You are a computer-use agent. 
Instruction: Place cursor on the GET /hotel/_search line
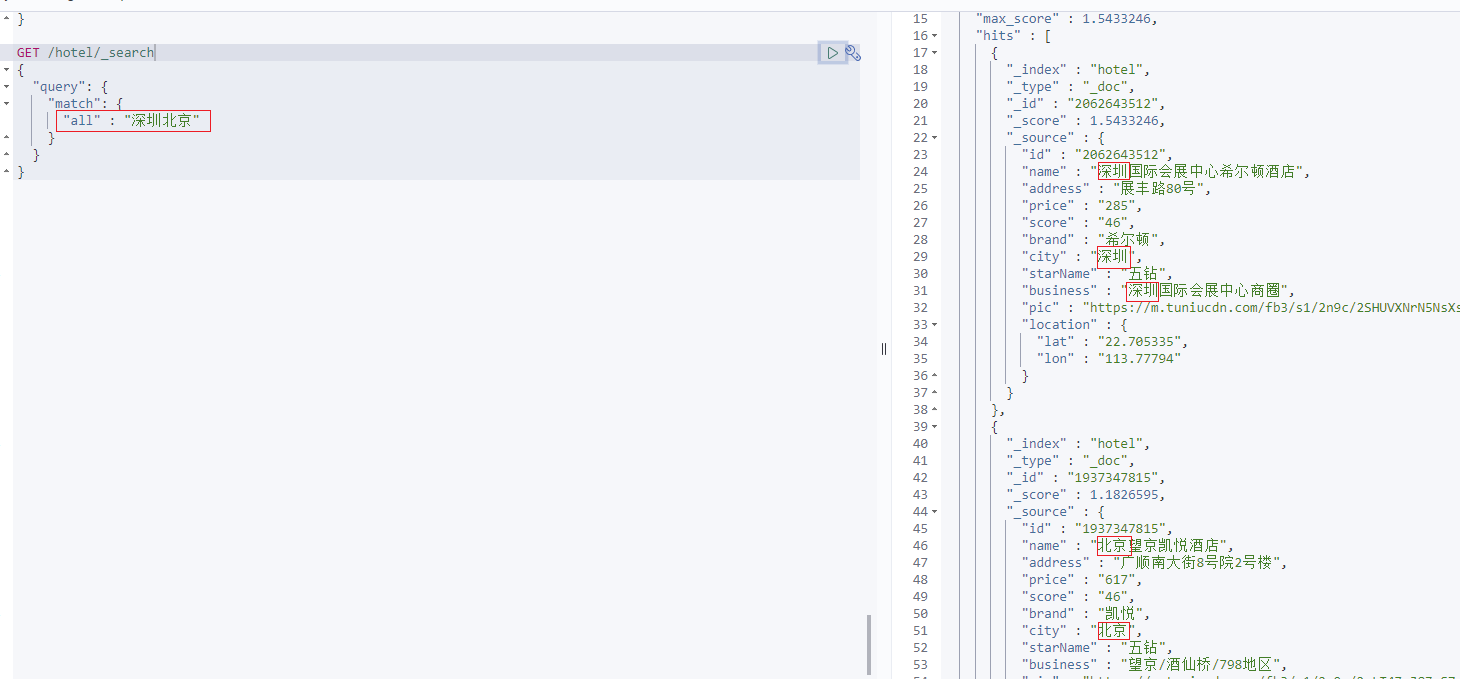[x=85, y=53]
